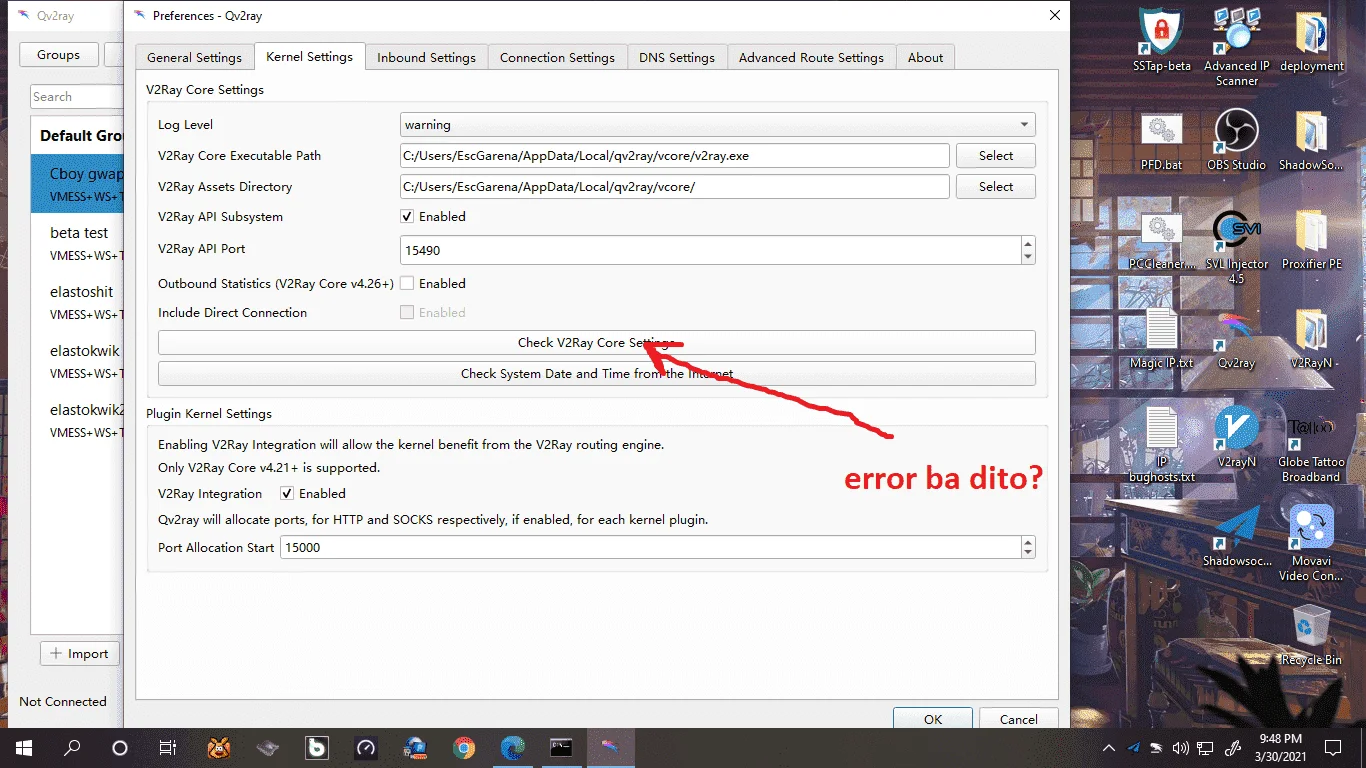Increase the Port Allocation Start value
This screenshot has height=768, width=1366.
pyautogui.click(x=1028, y=542)
